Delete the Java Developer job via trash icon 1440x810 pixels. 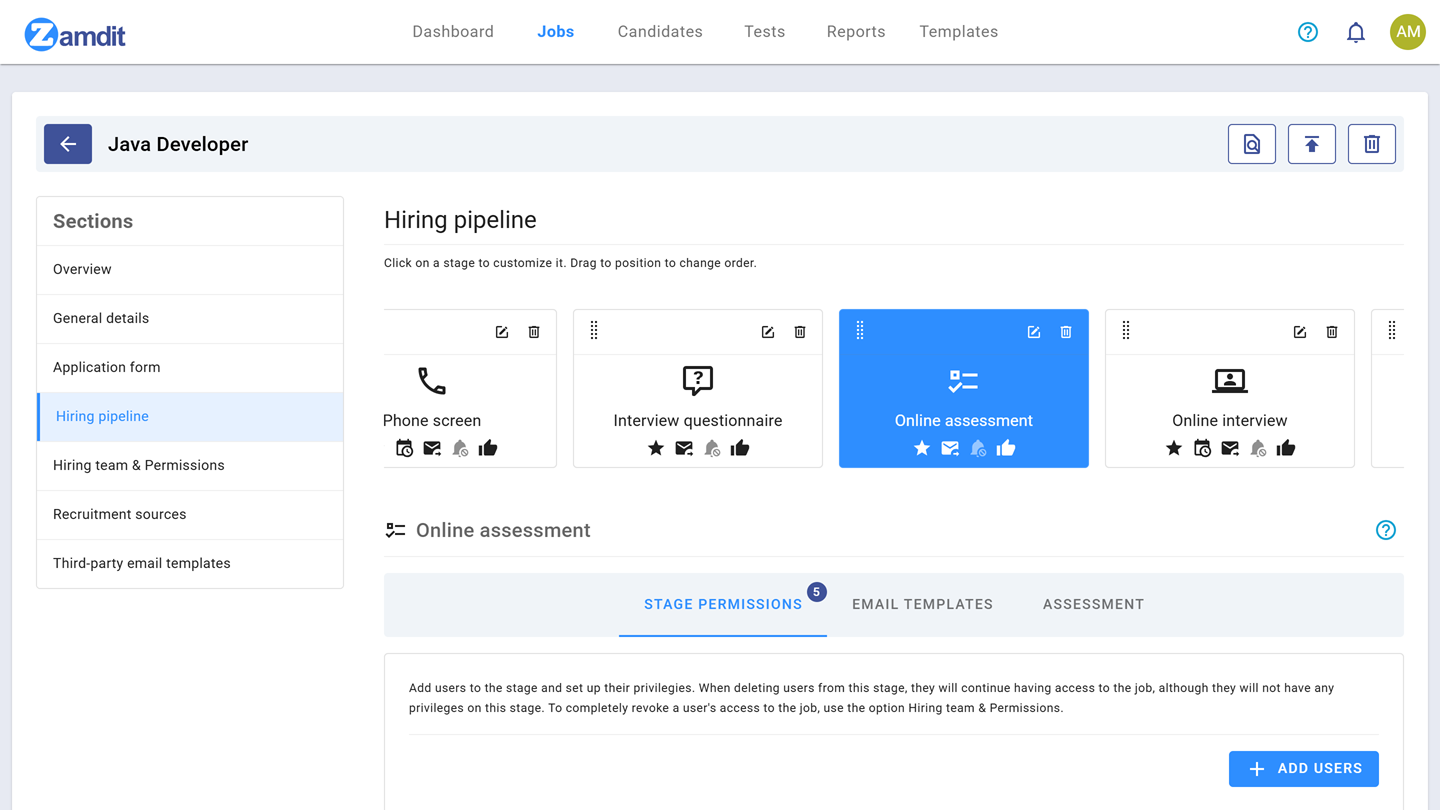coord(1372,144)
